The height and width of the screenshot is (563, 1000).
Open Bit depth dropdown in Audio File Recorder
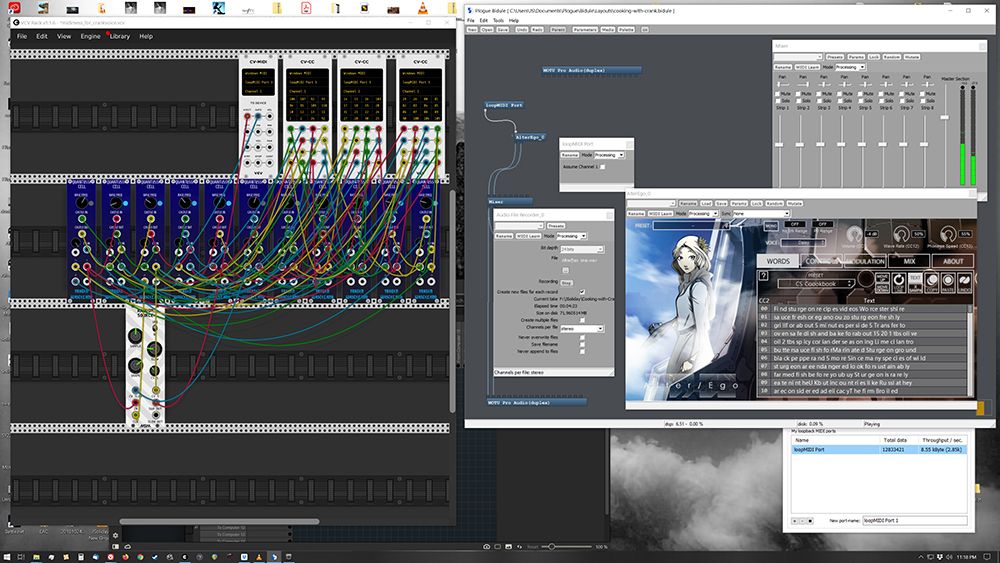tap(582, 249)
